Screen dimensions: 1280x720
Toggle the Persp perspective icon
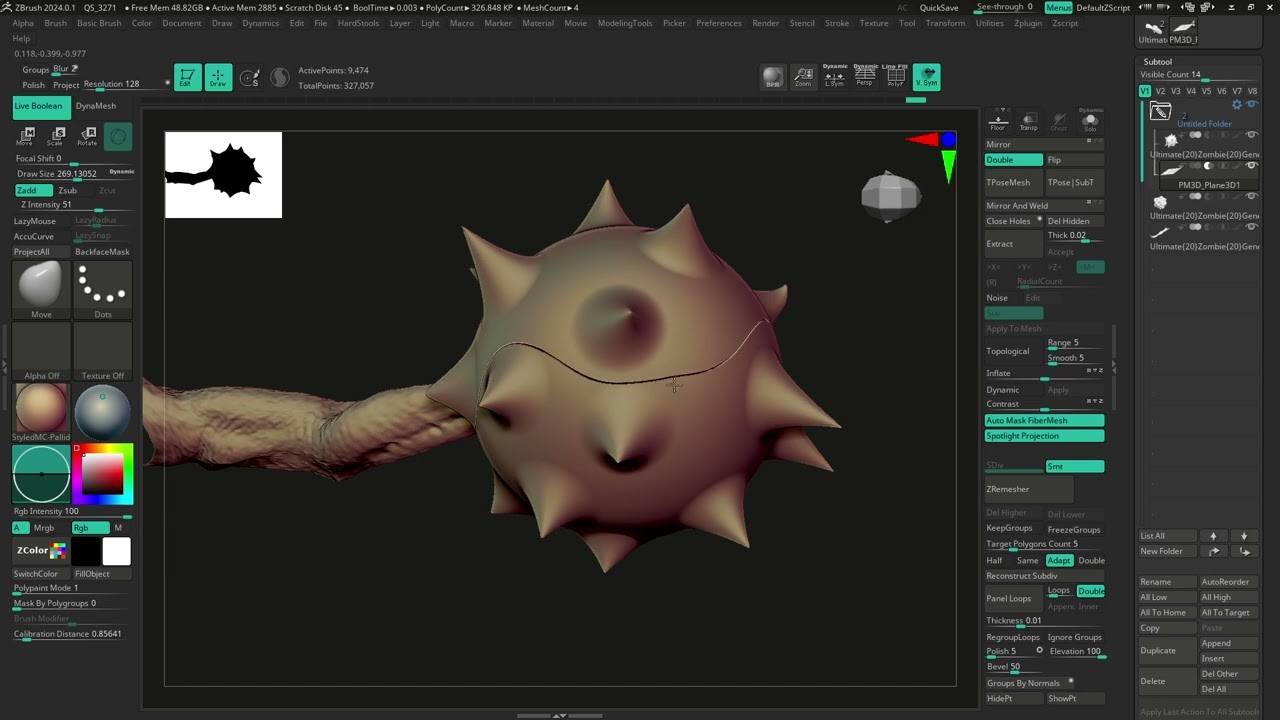click(x=865, y=76)
